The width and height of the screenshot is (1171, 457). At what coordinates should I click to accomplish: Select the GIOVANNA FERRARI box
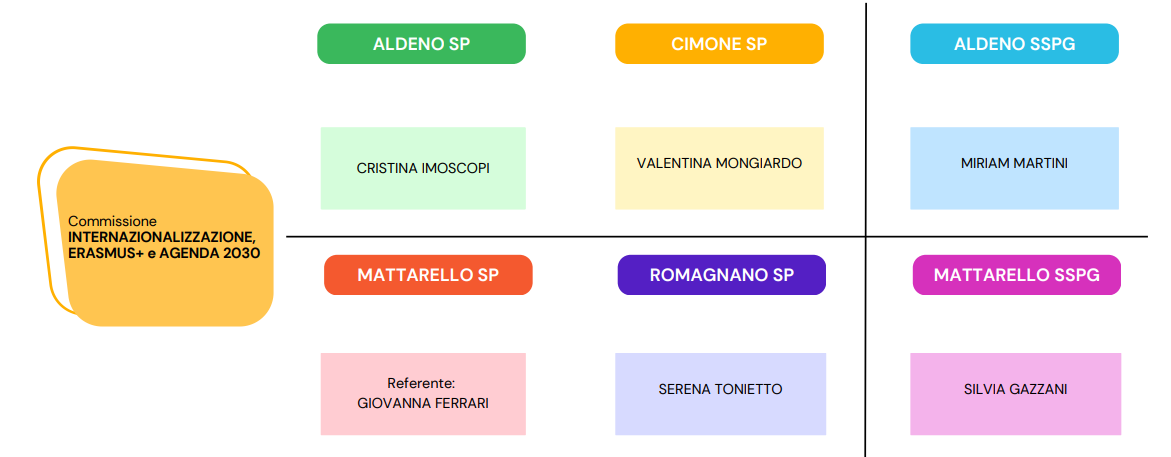[423, 394]
